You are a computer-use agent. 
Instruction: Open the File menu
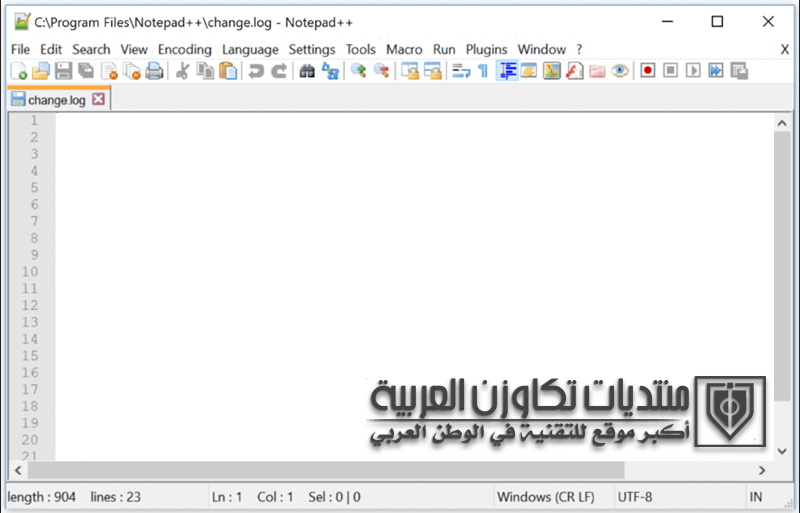tap(20, 50)
